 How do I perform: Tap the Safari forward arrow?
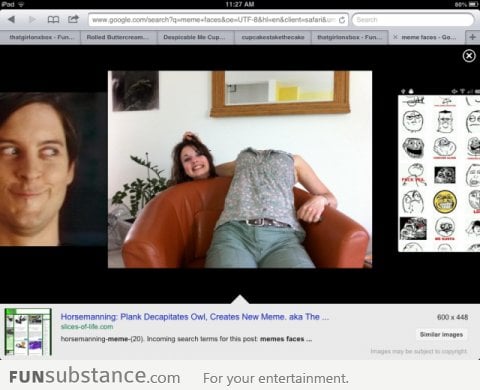pyautogui.click(x=32, y=20)
